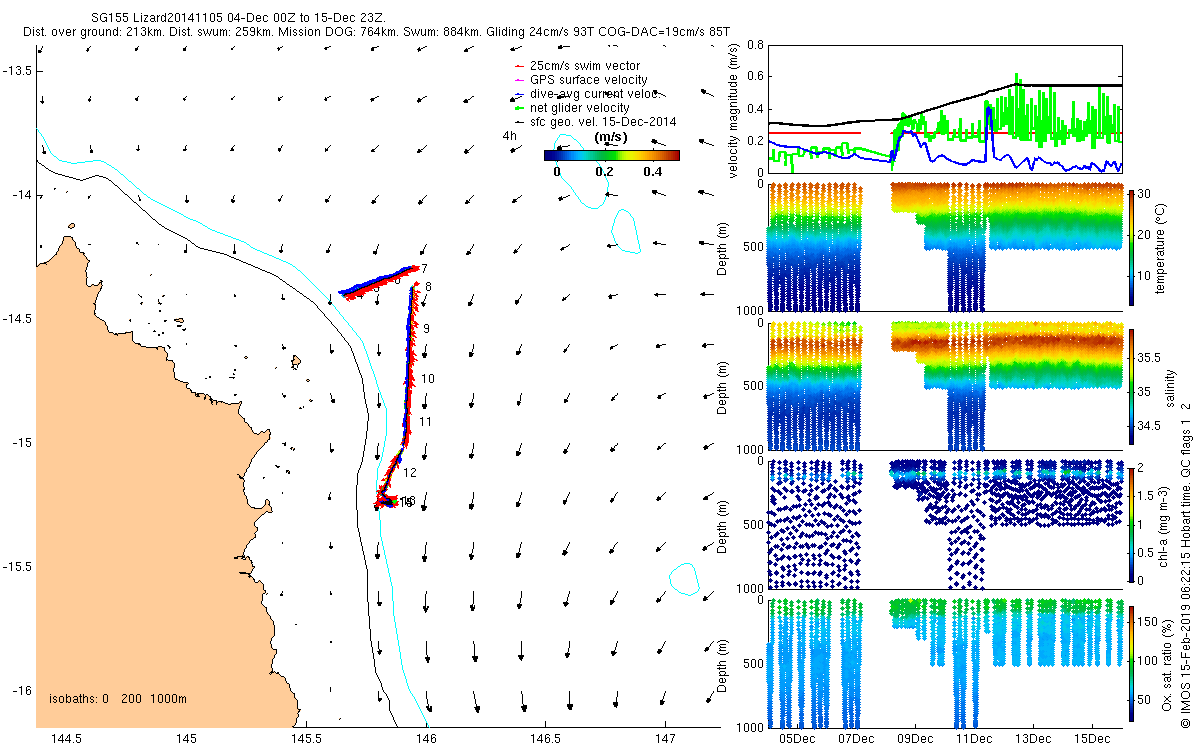The image size is (1200, 750).
Task: Click the "Depth (m)" label of salinity panel
Action: tap(723, 386)
